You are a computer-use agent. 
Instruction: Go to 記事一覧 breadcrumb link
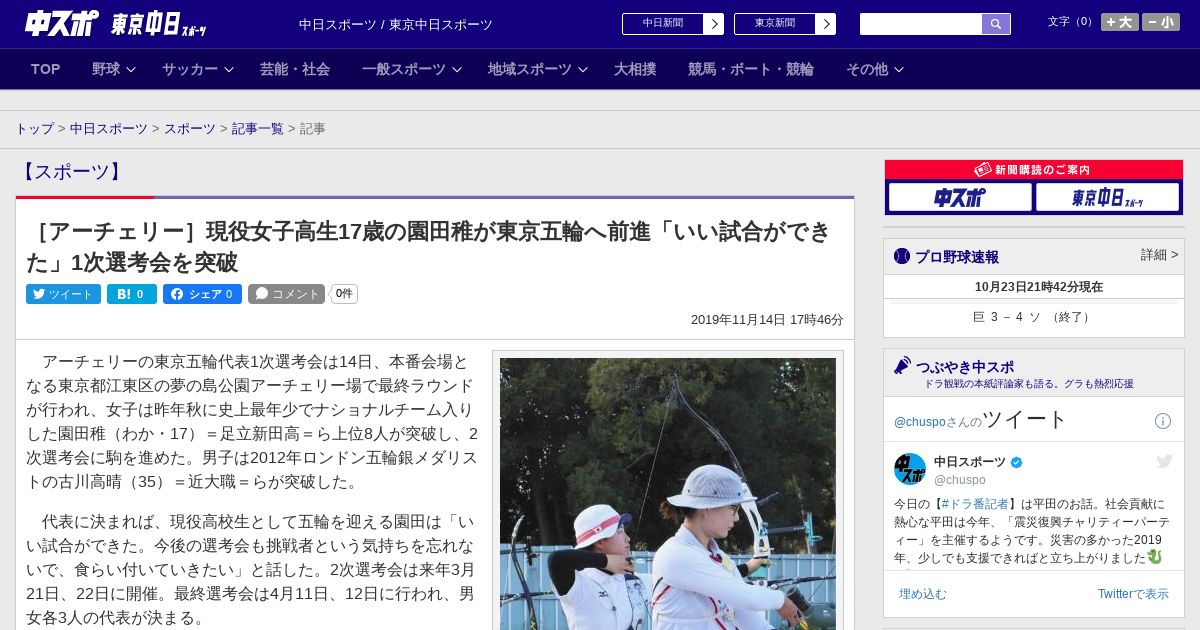[x=258, y=129]
